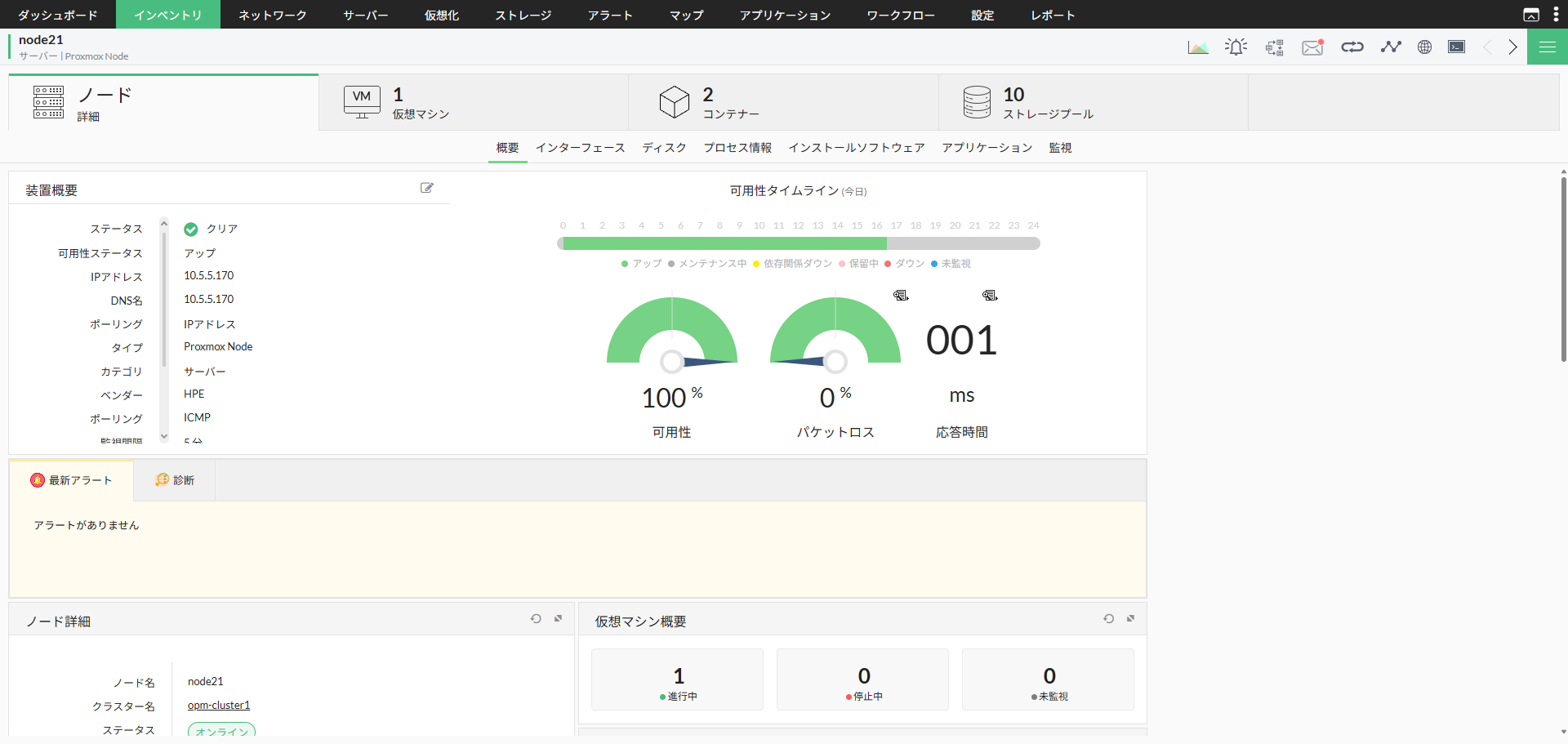Open the terminal console icon
1568x744 pixels.
(1457, 47)
